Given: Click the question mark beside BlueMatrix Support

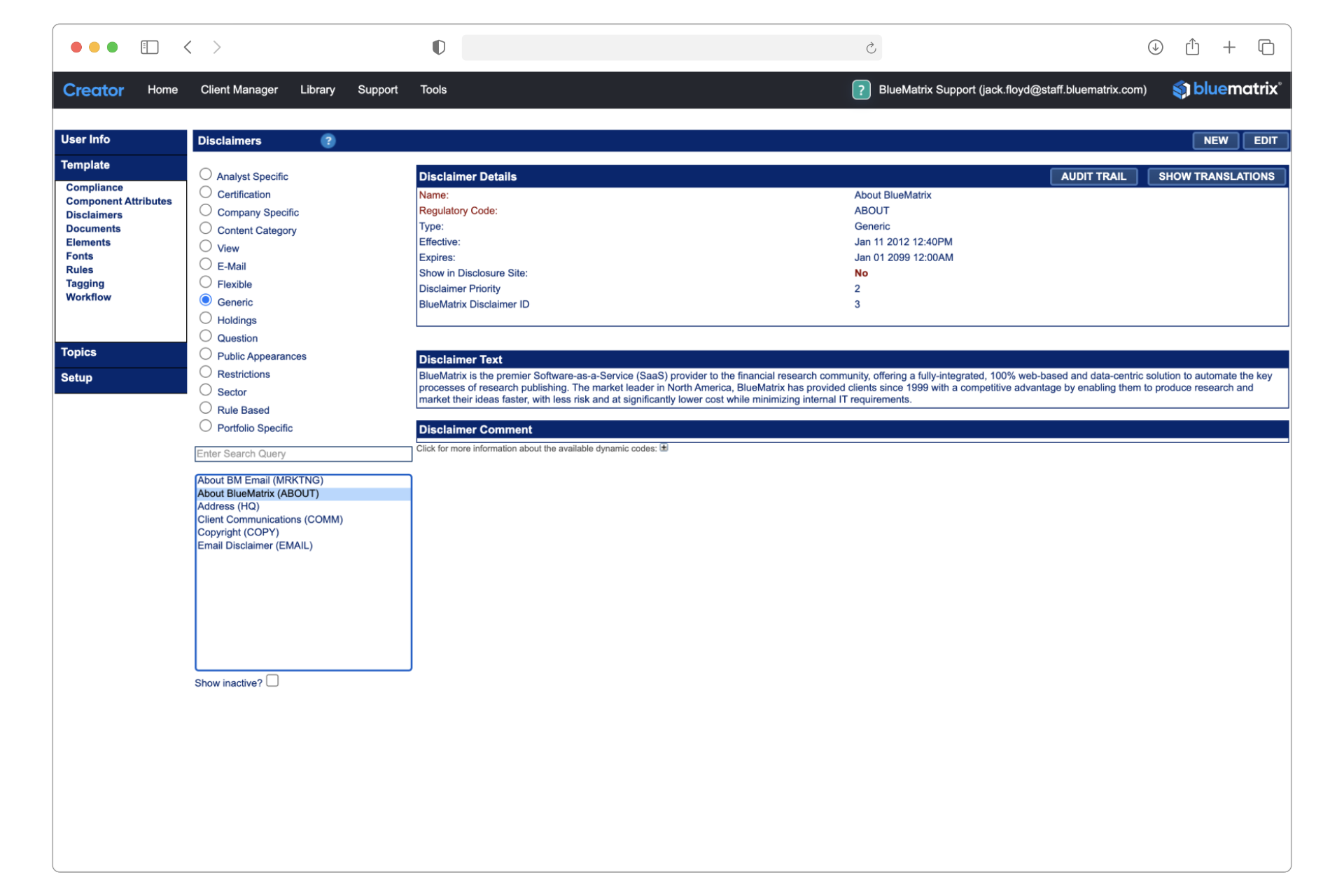Looking at the screenshot, I should 860,90.
